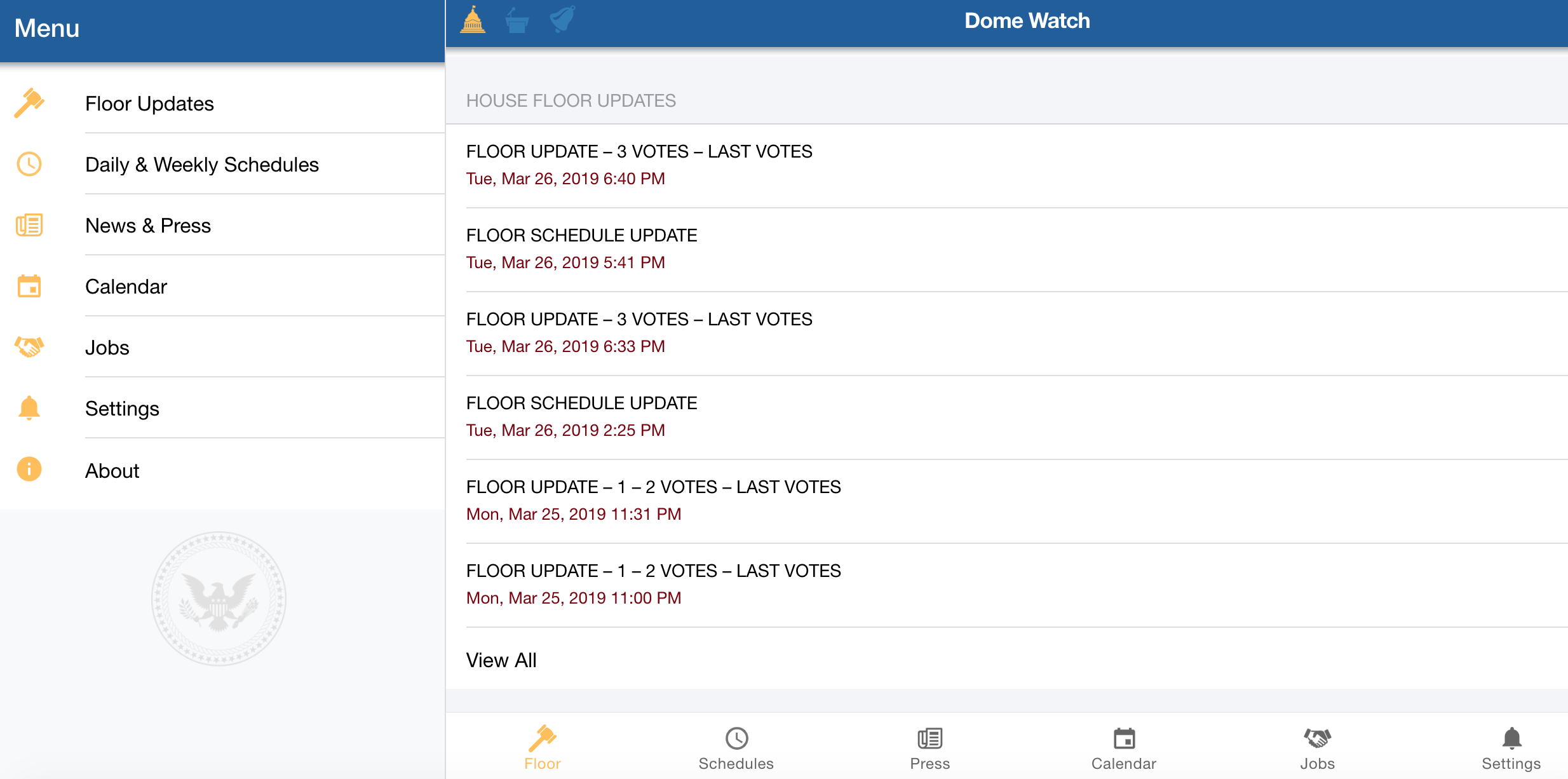Viewport: 1568px width, 779px height.
Task: Open floor update from 6:40 PM
Action: coord(639,165)
